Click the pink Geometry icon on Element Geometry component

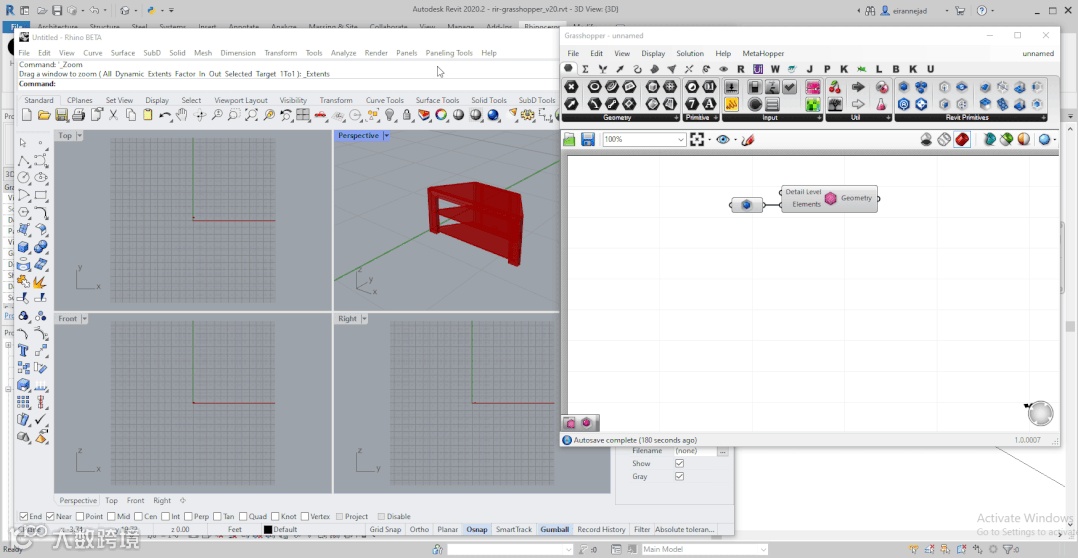pyautogui.click(x=830, y=199)
